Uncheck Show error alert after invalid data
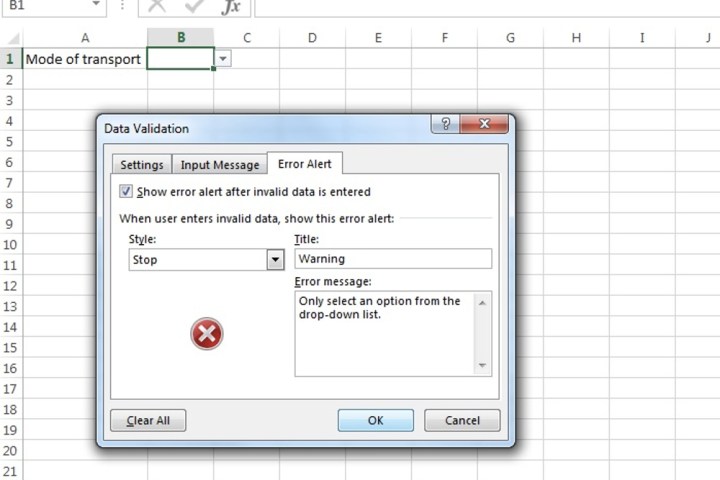720x480 pixels. 126,192
